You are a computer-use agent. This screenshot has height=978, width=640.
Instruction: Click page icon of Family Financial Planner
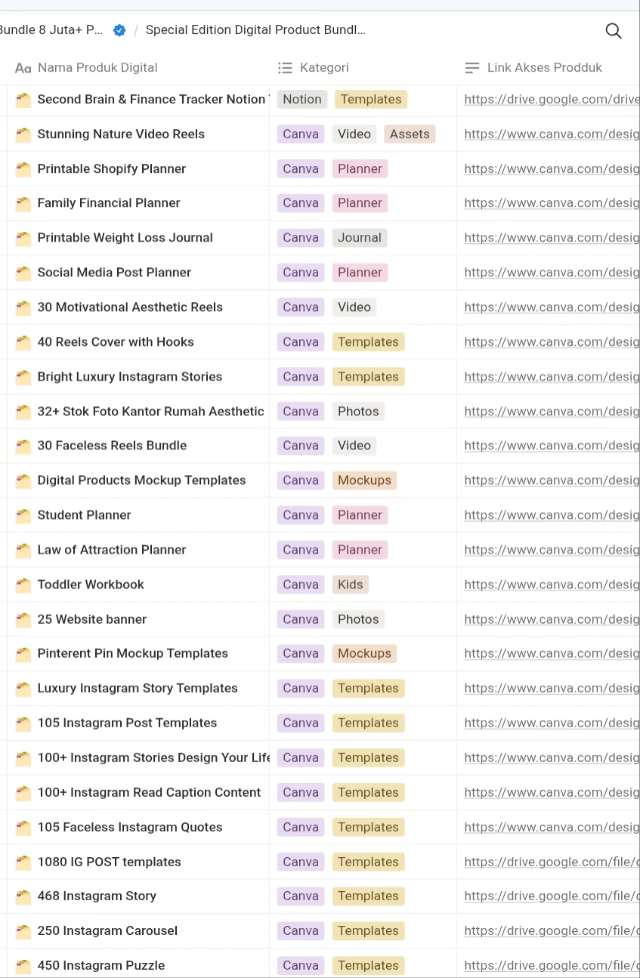pos(23,203)
